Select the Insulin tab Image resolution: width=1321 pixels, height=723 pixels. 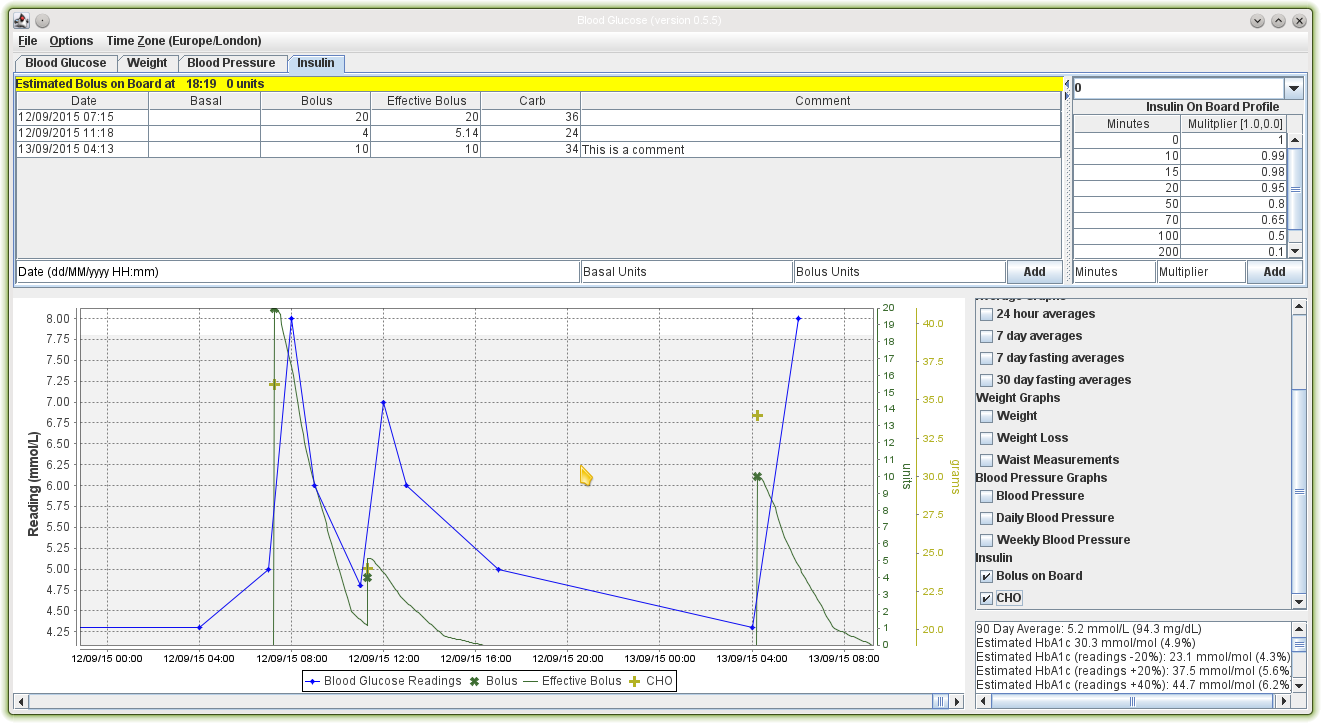(316, 63)
